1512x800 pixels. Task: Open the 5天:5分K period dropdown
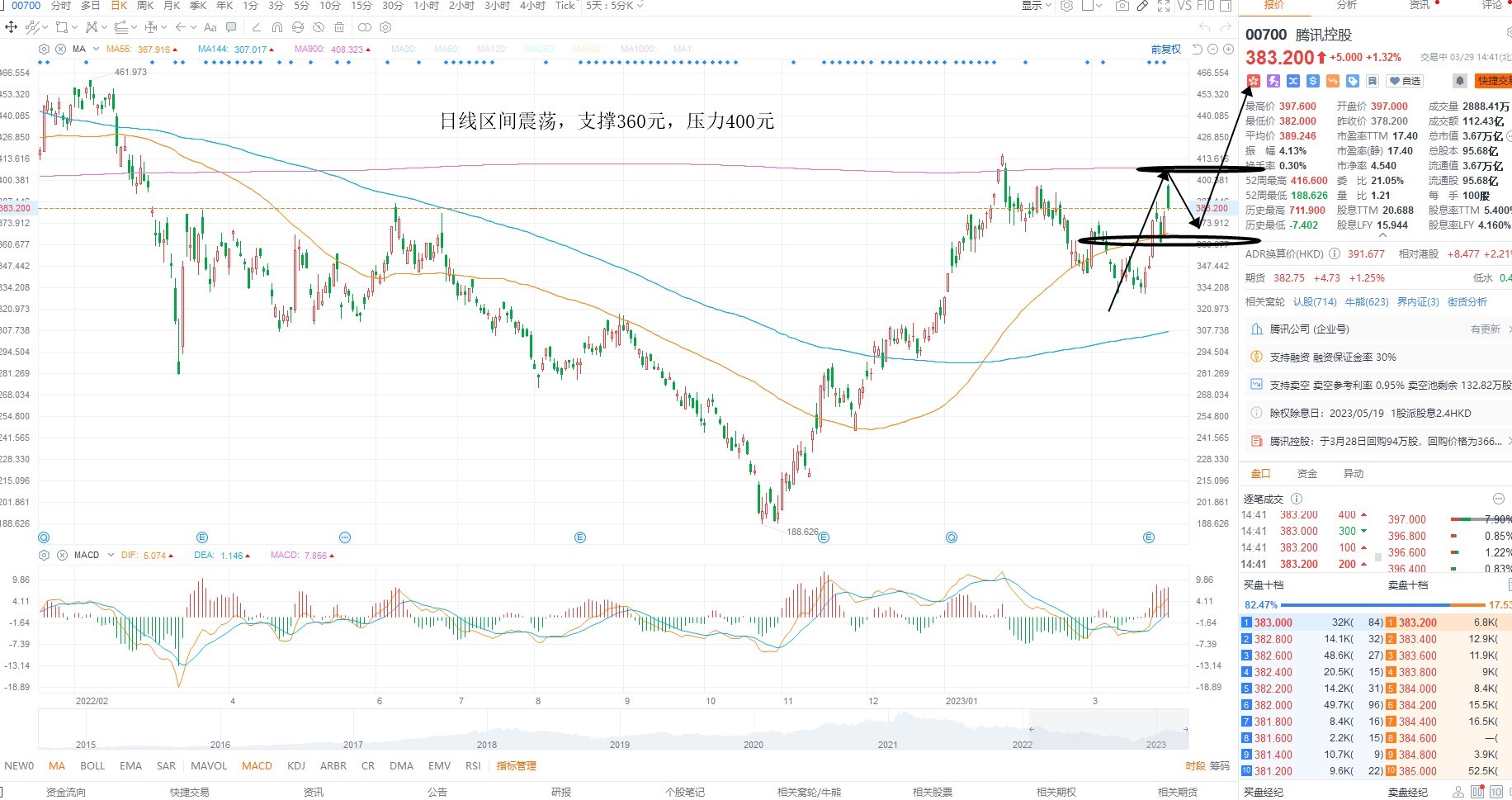pyautogui.click(x=615, y=6)
